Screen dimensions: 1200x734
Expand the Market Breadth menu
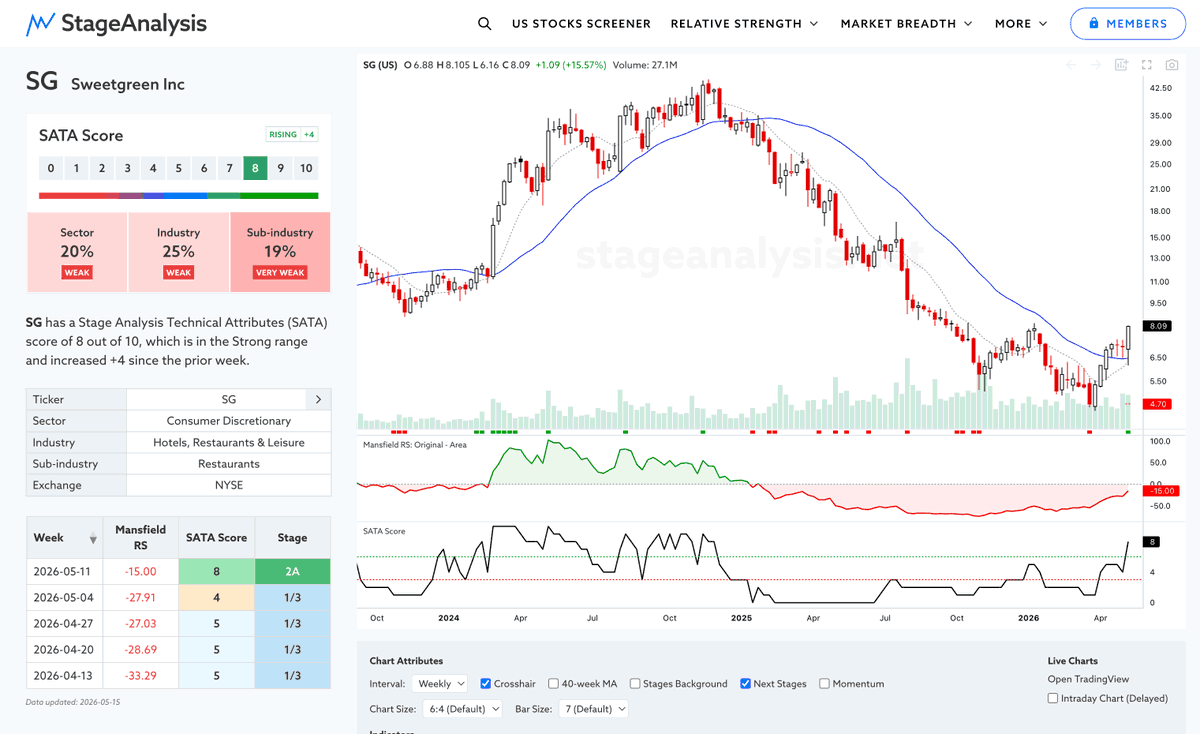click(907, 23)
